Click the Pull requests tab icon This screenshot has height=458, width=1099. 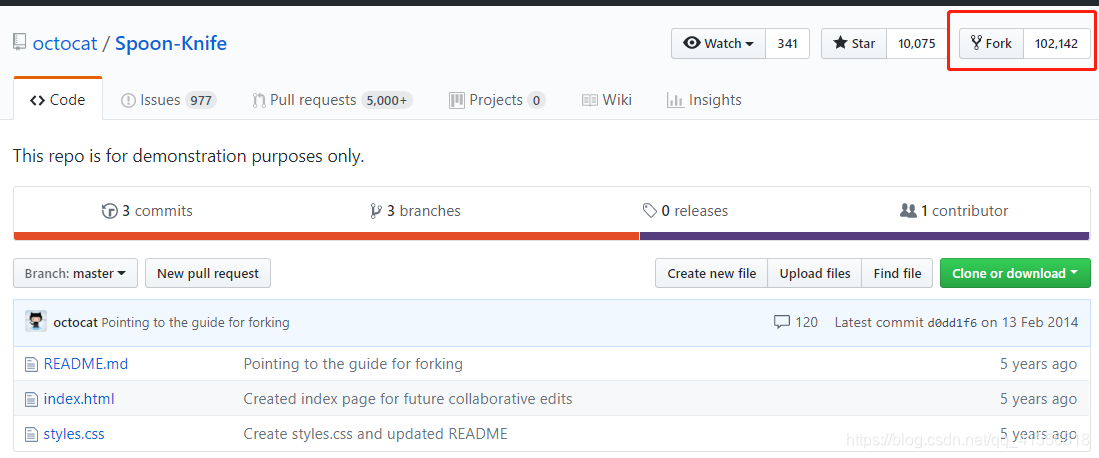pyautogui.click(x=259, y=100)
